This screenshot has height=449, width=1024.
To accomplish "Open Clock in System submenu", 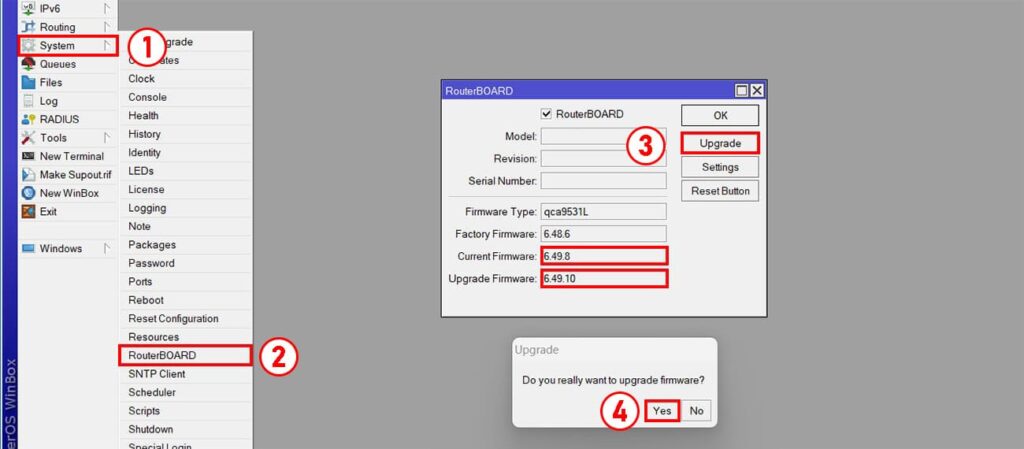I will (x=185, y=78).
